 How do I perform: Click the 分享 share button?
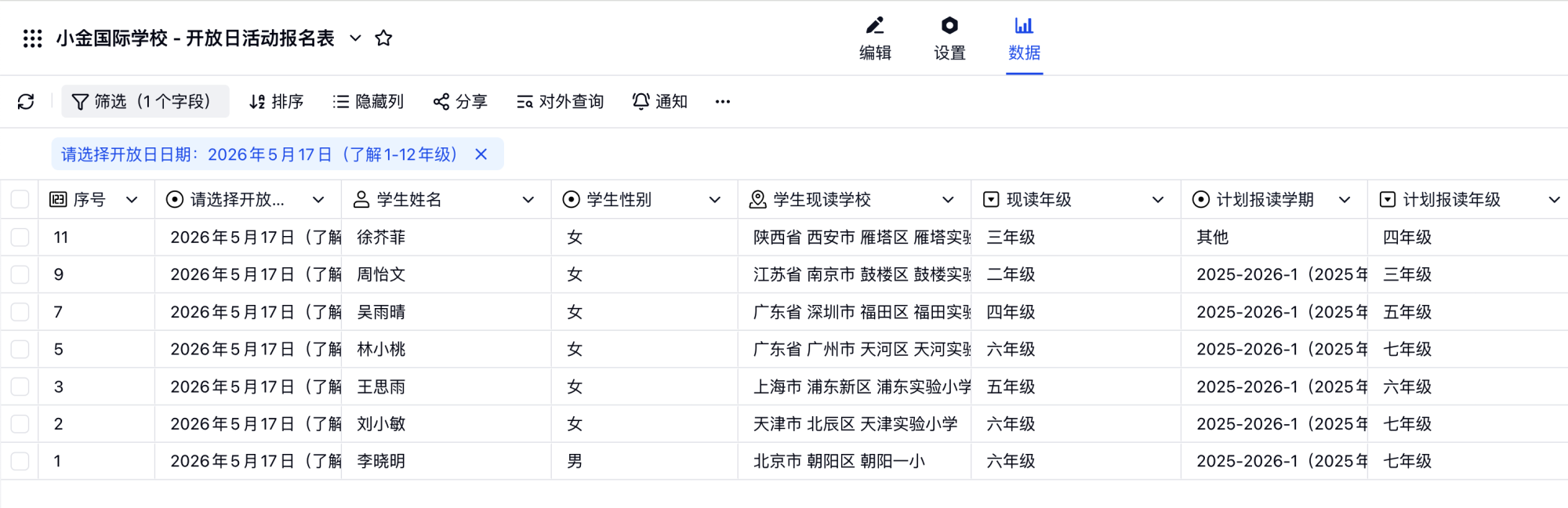[x=460, y=102]
